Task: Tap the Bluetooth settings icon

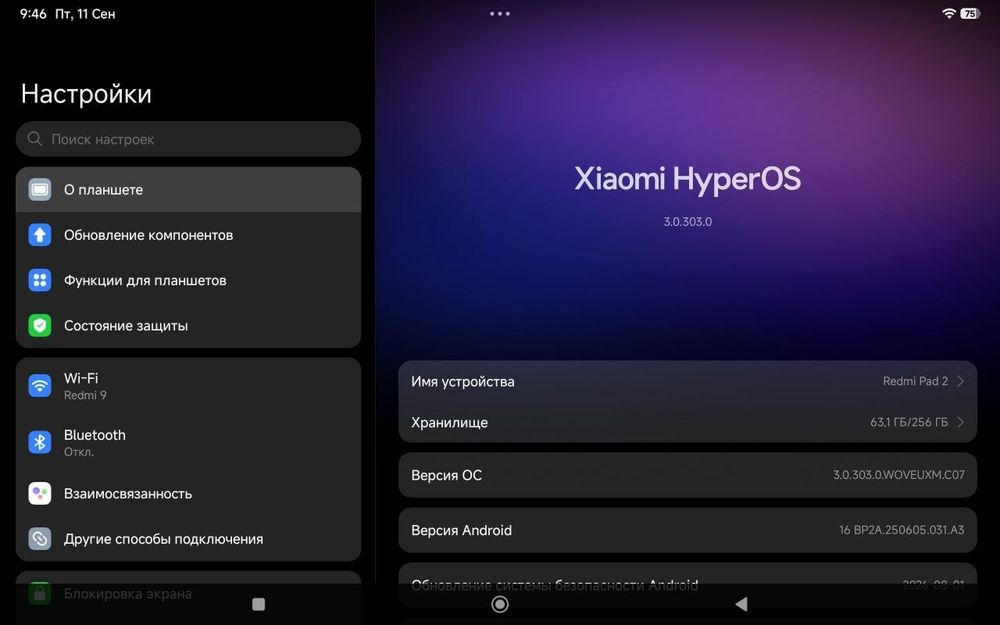Action: point(40,442)
